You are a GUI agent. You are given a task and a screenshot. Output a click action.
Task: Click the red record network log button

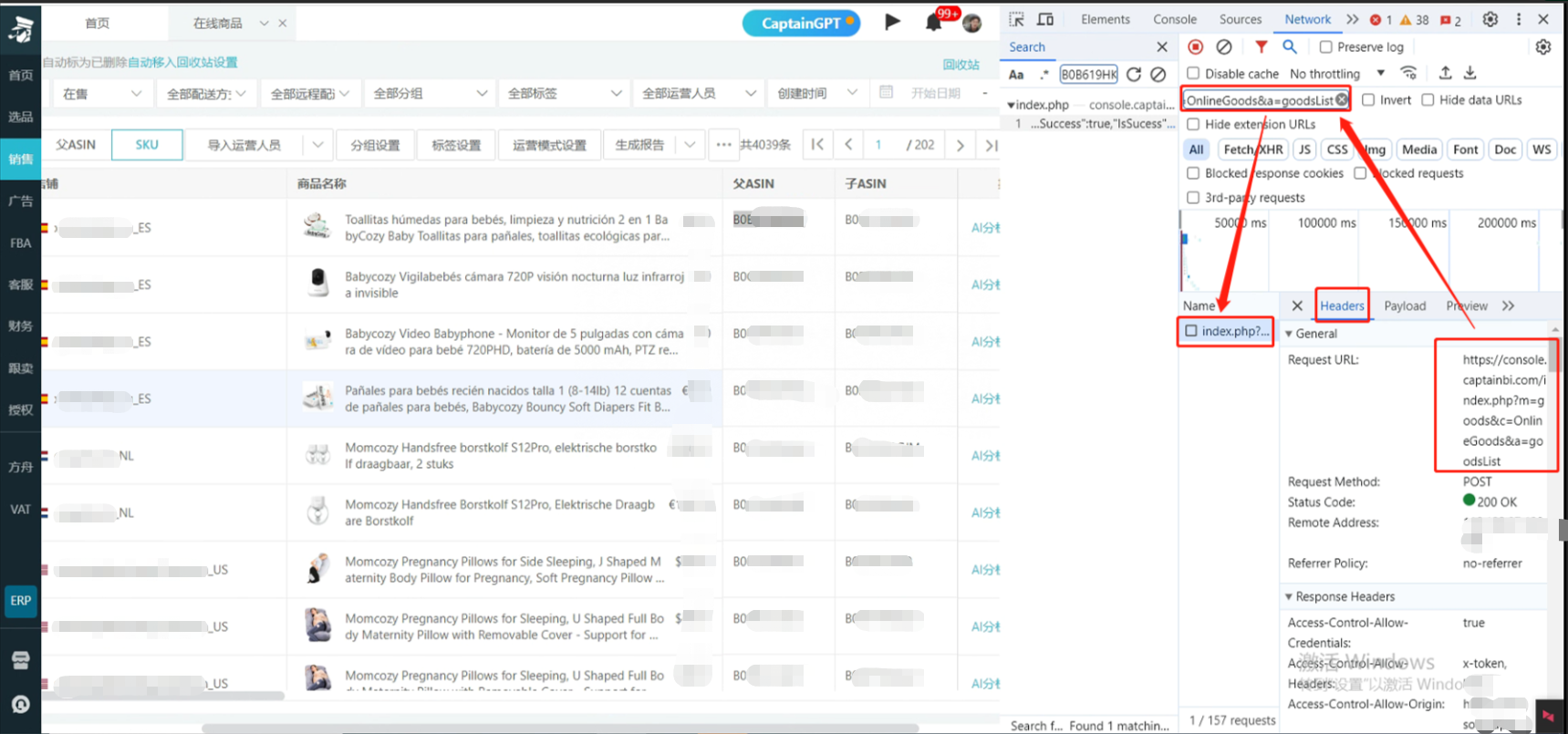click(x=1196, y=47)
